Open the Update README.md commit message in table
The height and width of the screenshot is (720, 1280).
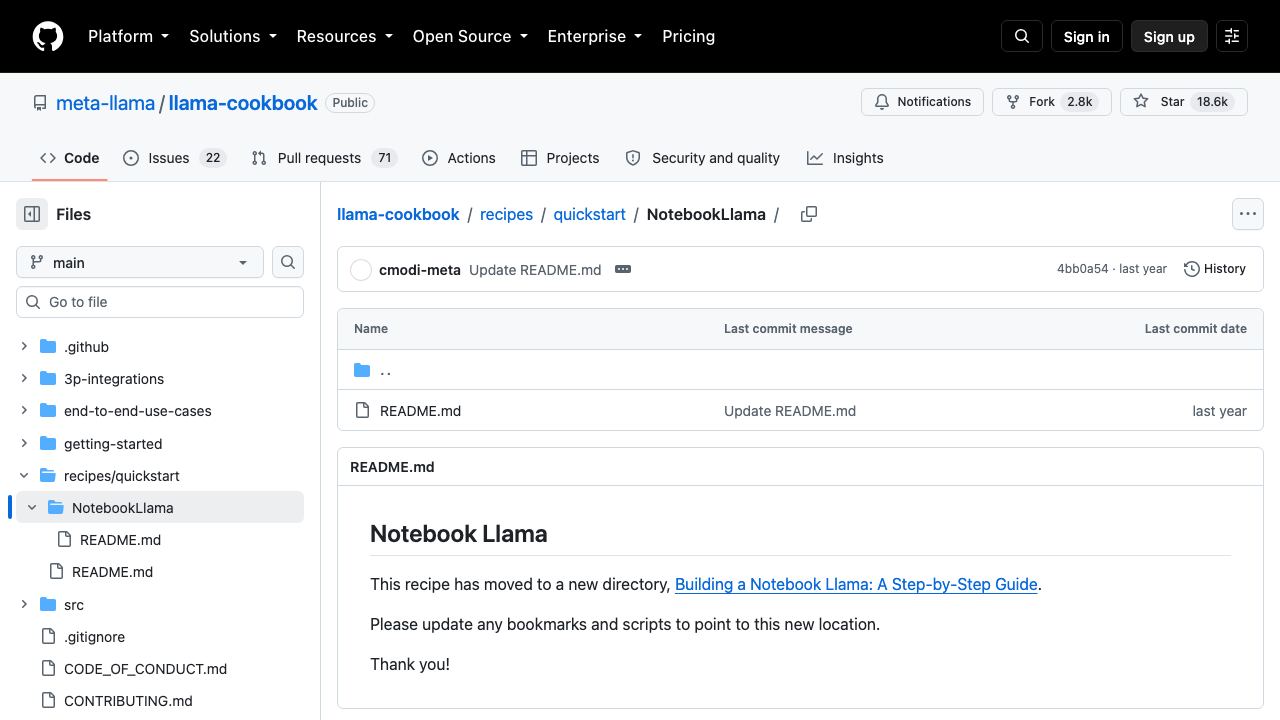790,411
